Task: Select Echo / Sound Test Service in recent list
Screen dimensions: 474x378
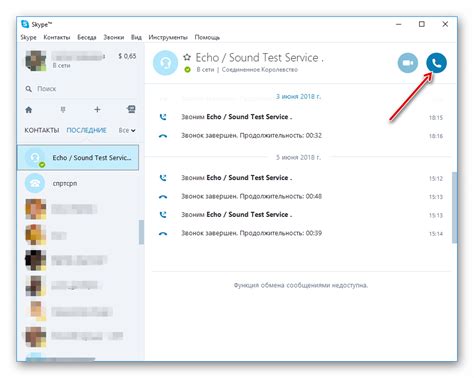Action: pyautogui.click(x=78, y=158)
